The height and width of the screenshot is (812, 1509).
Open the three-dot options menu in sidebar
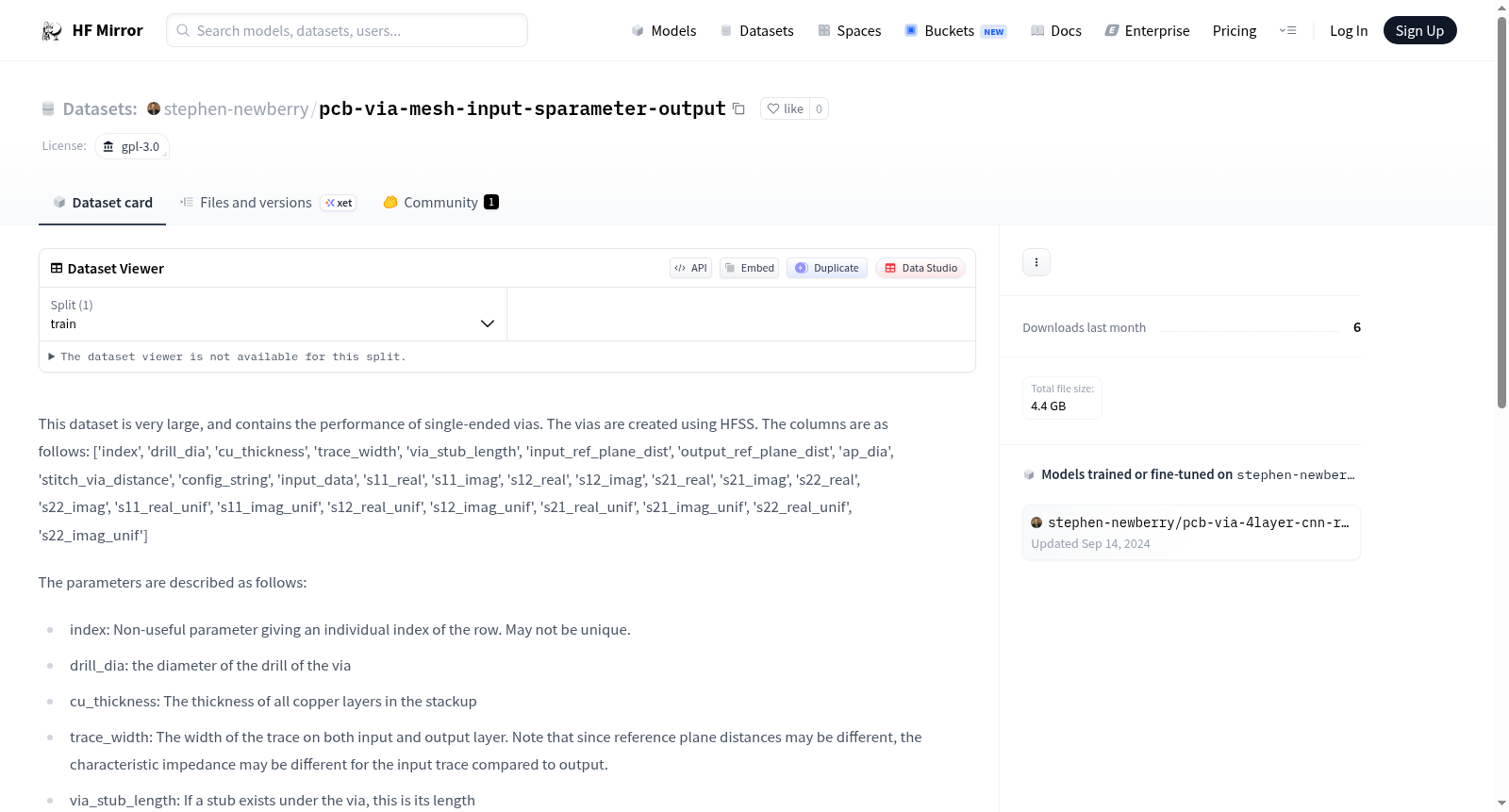[x=1036, y=262]
